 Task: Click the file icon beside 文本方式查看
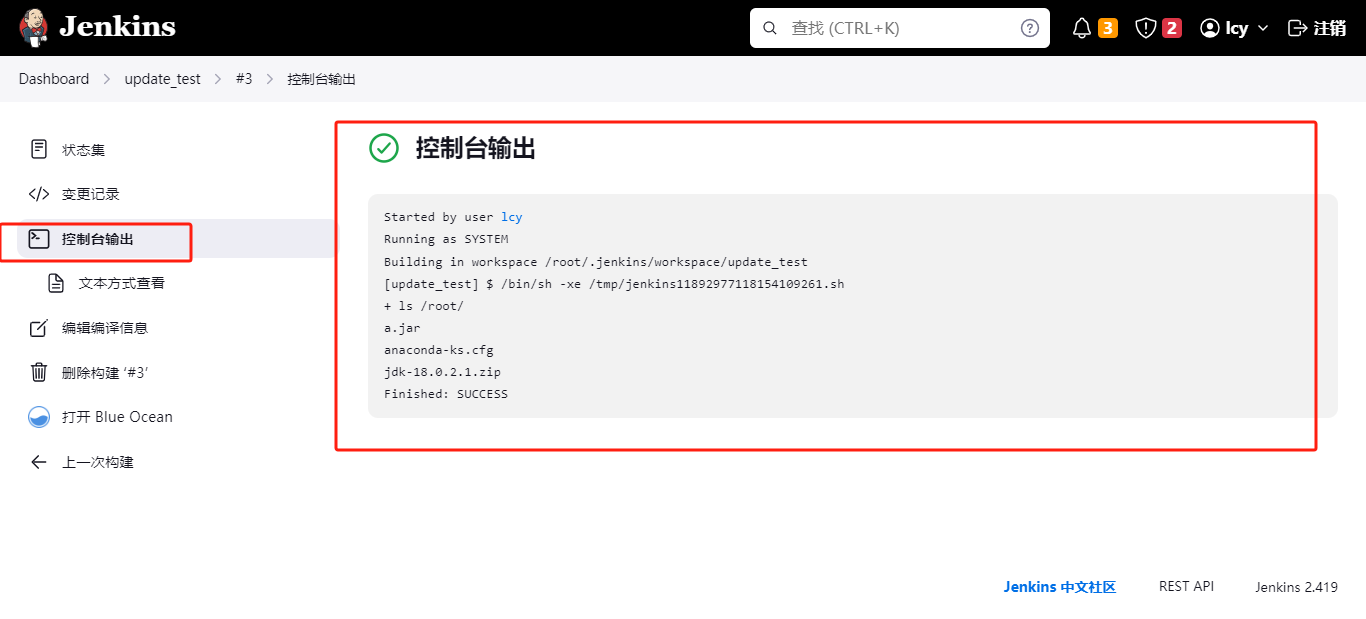[x=56, y=283]
